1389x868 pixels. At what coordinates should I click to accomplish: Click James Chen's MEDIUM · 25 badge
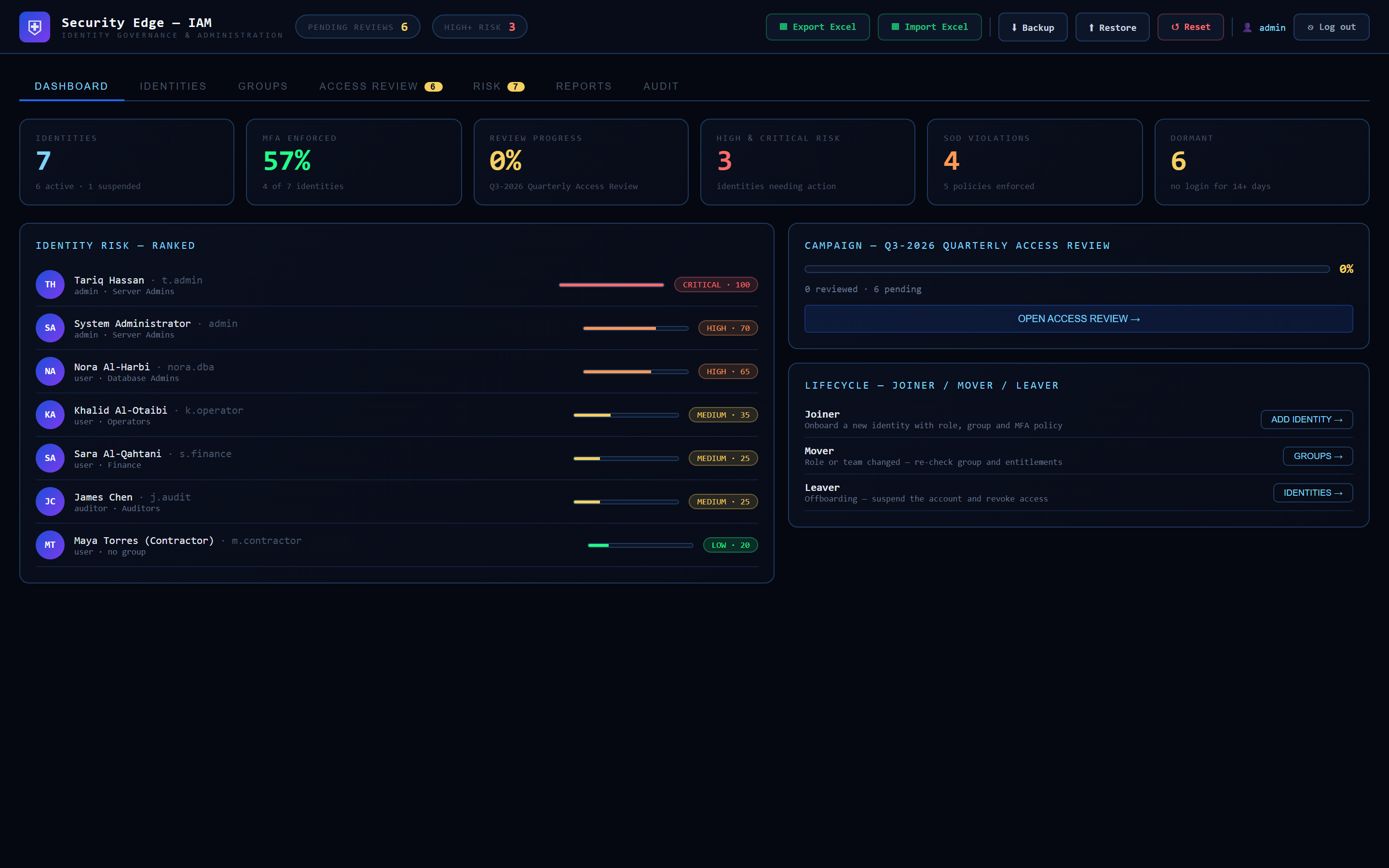click(723, 502)
